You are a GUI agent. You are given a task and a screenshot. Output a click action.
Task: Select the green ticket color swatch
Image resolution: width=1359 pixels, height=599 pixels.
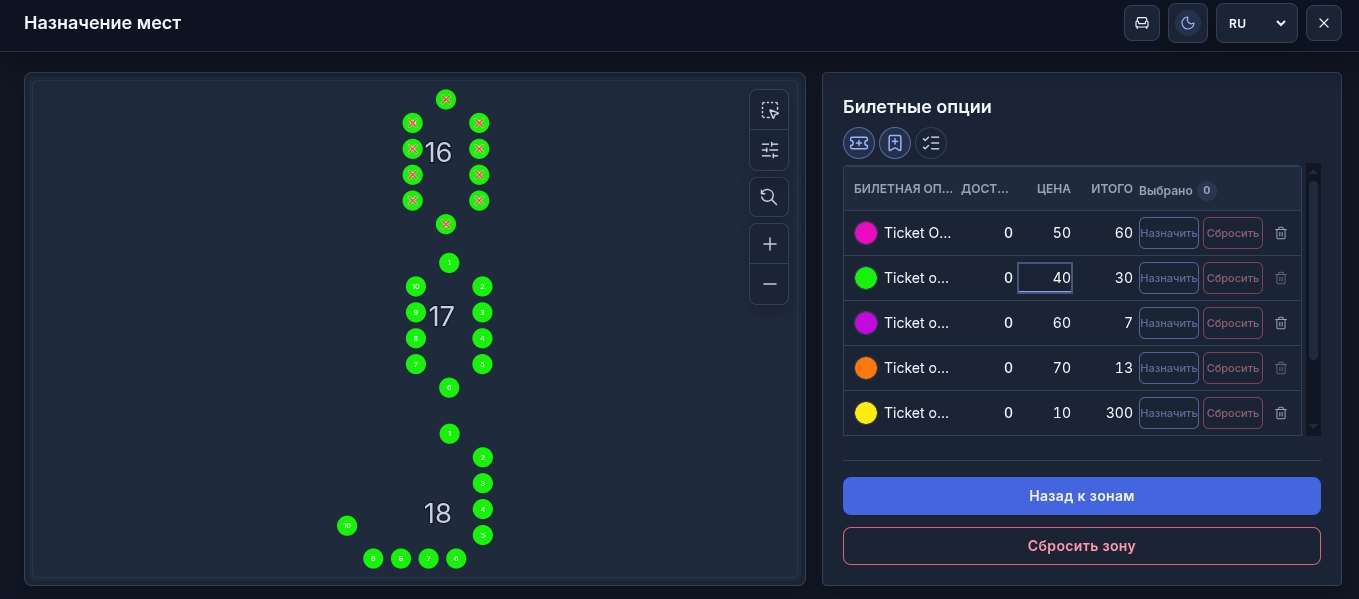pos(866,278)
